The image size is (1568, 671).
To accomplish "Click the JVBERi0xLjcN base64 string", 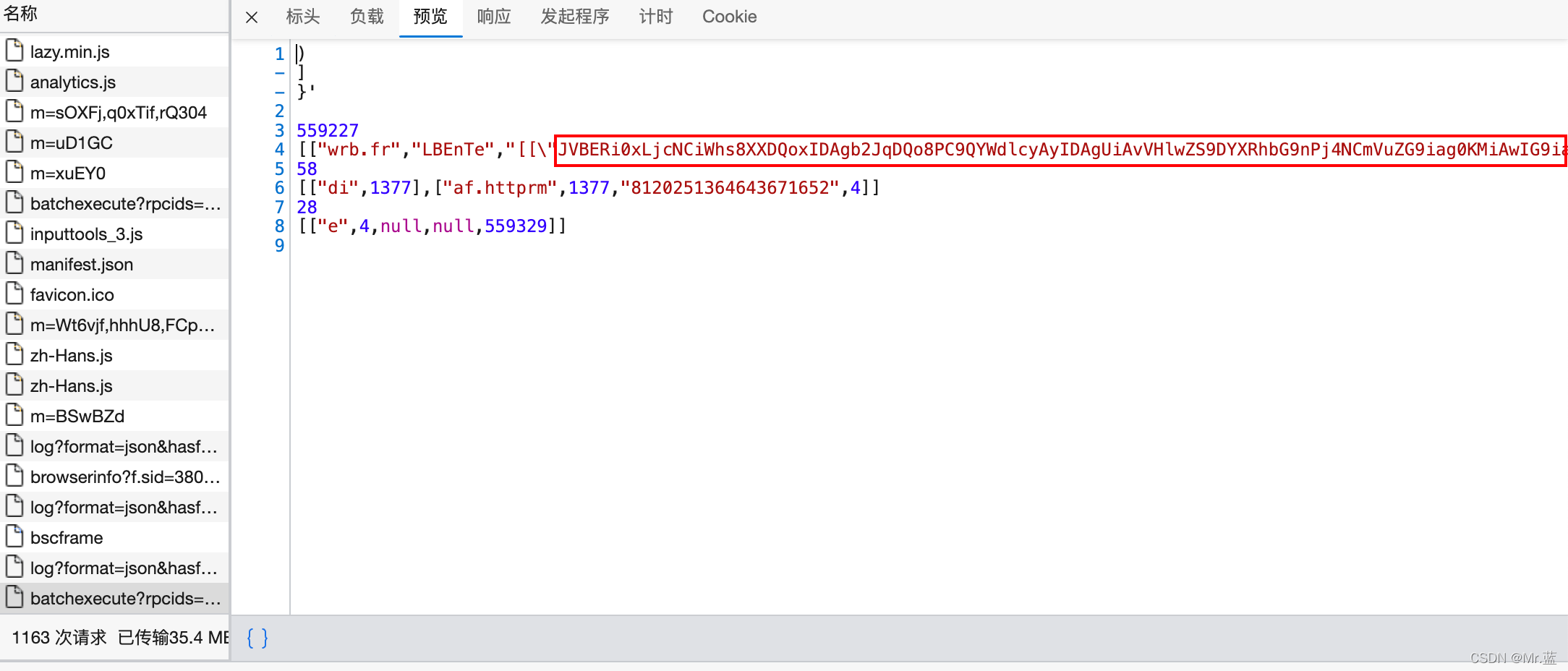I will pos(1060,150).
